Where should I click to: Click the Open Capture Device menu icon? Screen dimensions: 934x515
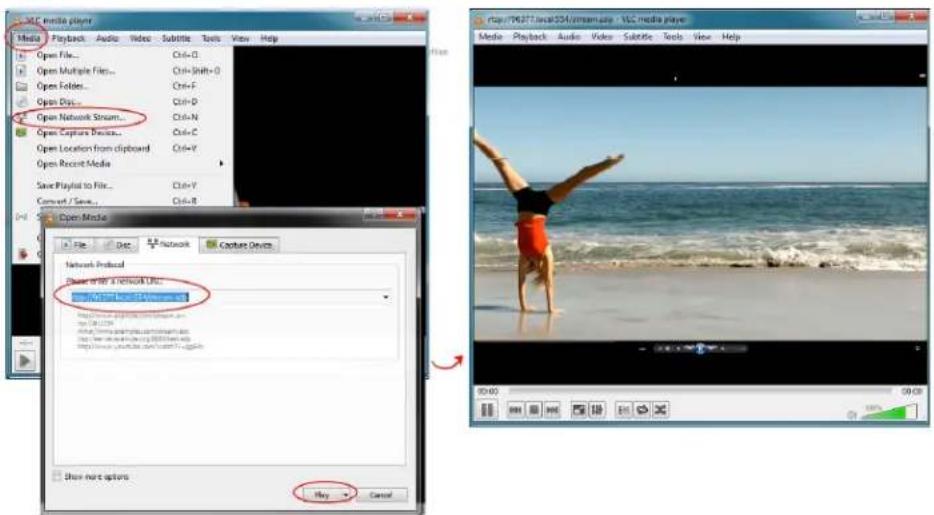(x=21, y=132)
